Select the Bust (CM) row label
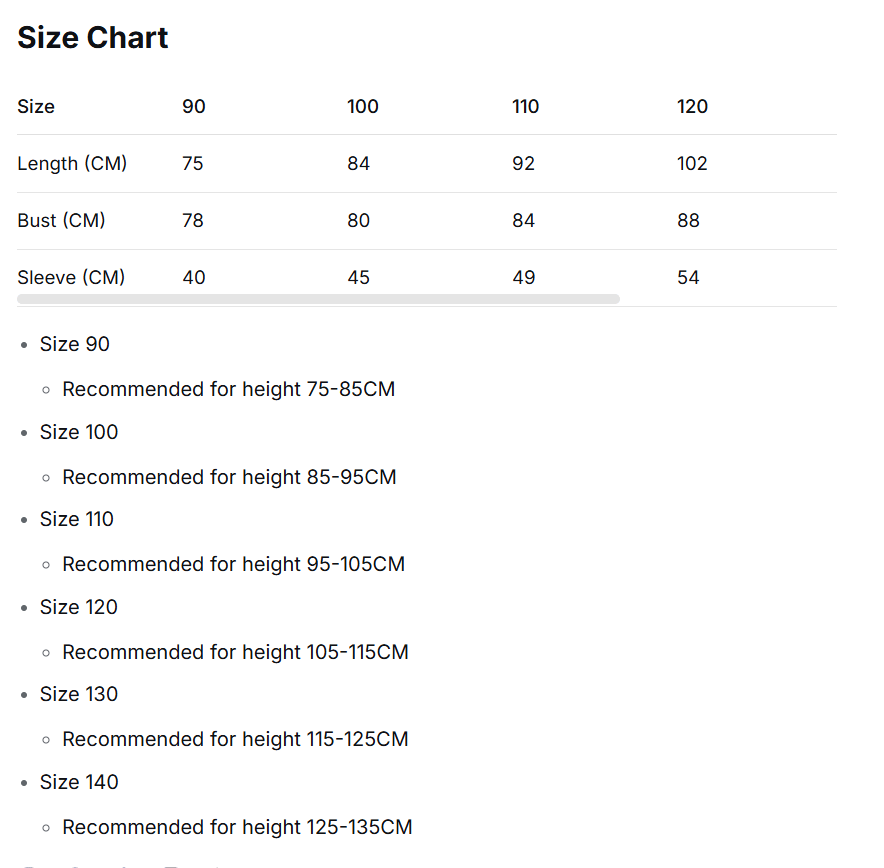 (61, 221)
